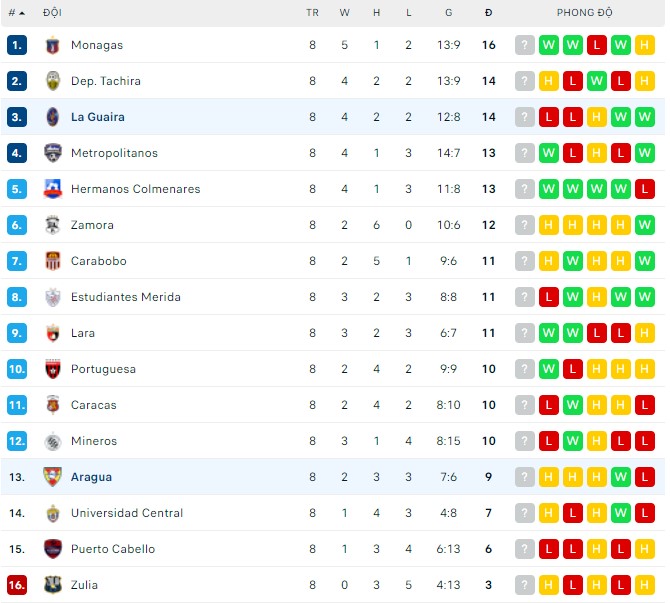Viewport: 670px width, 603px height.
Task: Sort standings by the Đ points header
Action: [488, 13]
